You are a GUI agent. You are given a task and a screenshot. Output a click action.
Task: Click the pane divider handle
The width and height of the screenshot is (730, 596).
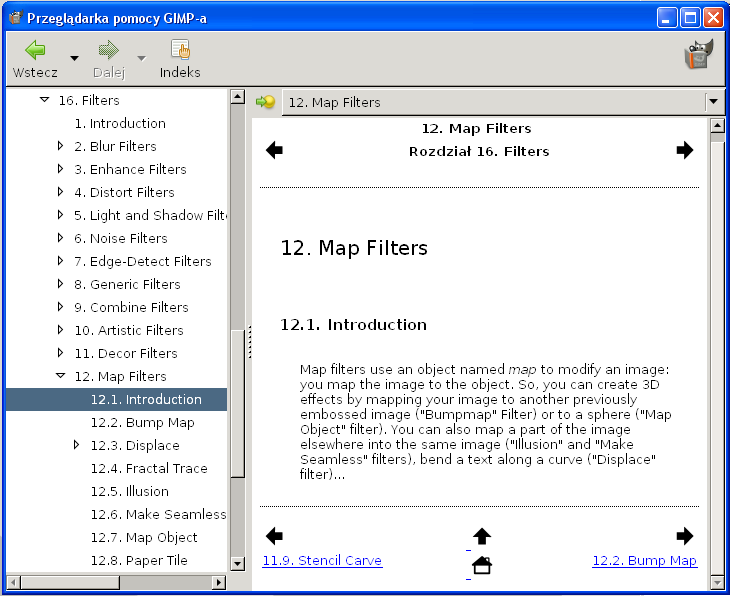pyautogui.click(x=250, y=342)
